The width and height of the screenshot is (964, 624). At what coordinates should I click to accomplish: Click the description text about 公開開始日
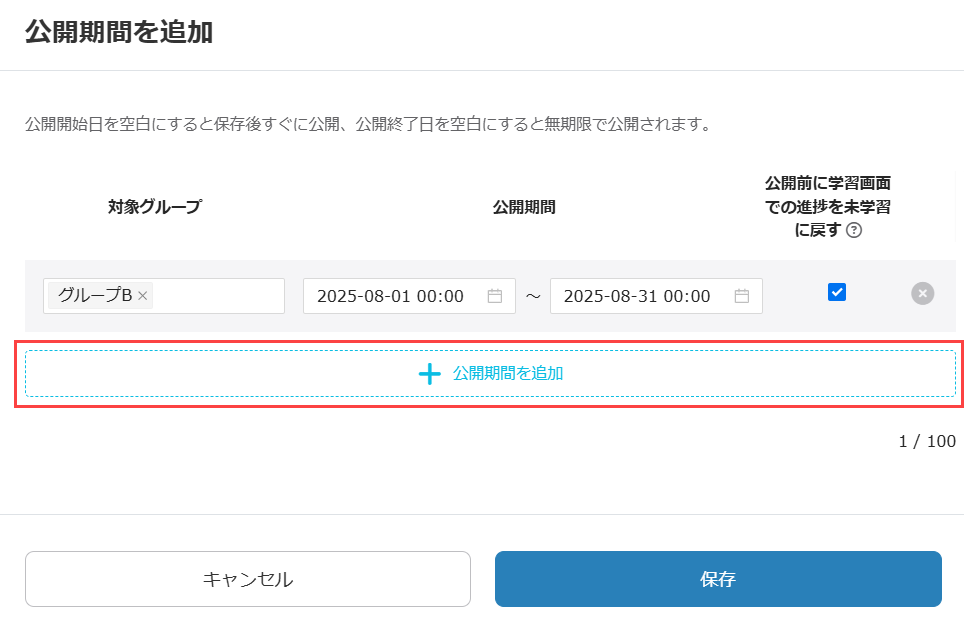tap(367, 126)
